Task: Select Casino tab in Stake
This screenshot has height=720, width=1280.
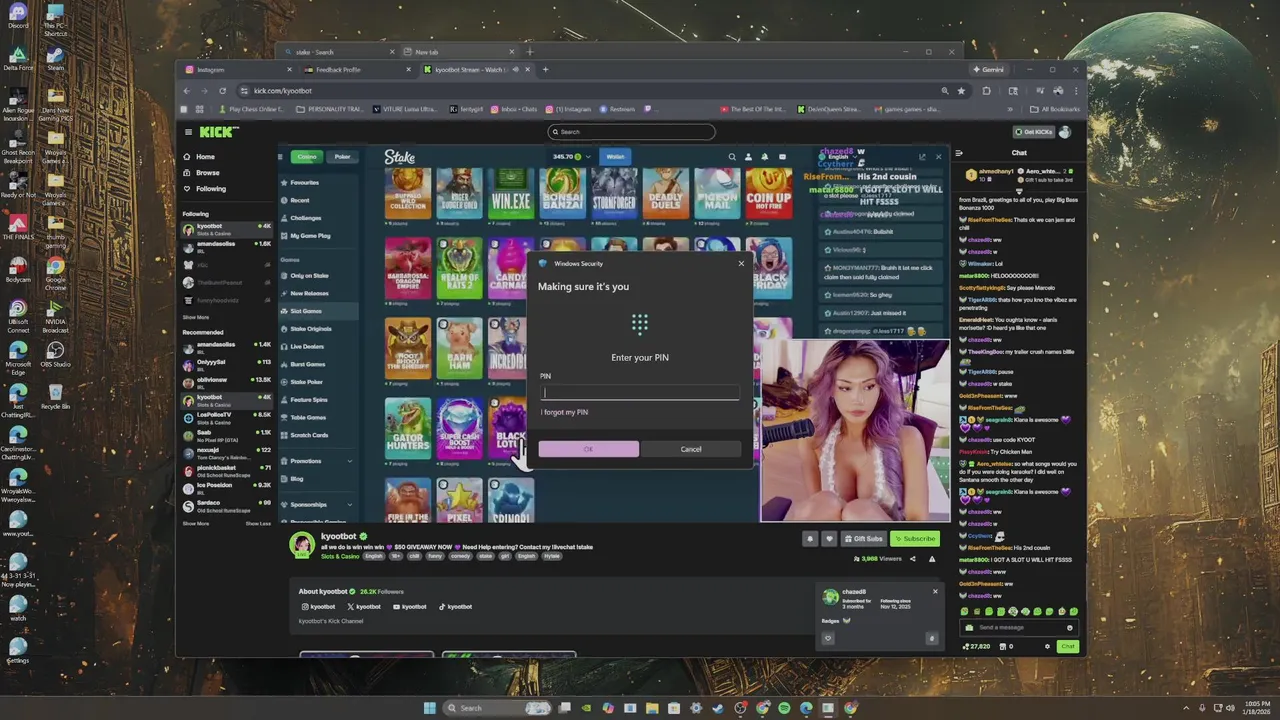Action: (306, 156)
